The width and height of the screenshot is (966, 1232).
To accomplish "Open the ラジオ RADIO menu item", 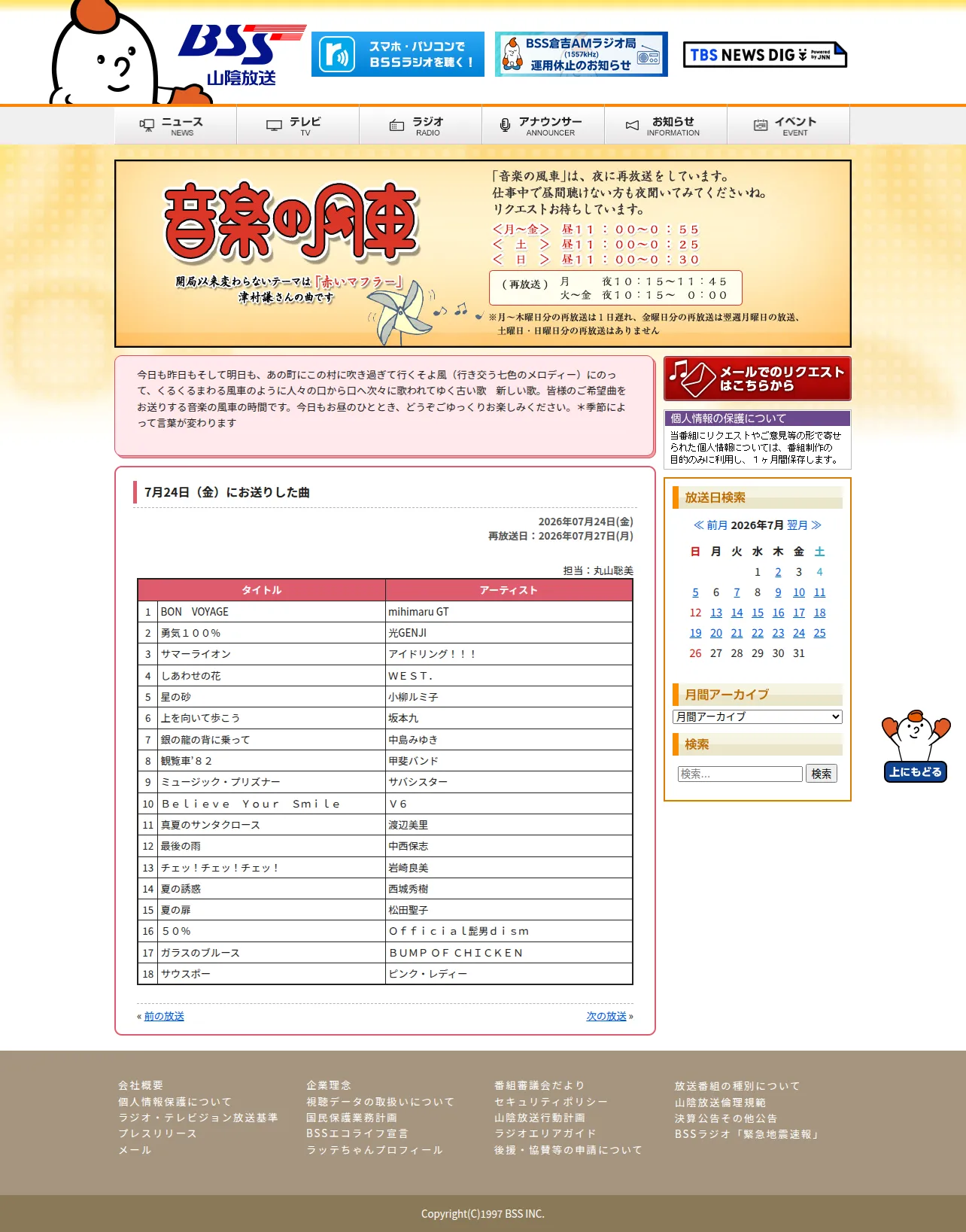I will pyautogui.click(x=421, y=126).
